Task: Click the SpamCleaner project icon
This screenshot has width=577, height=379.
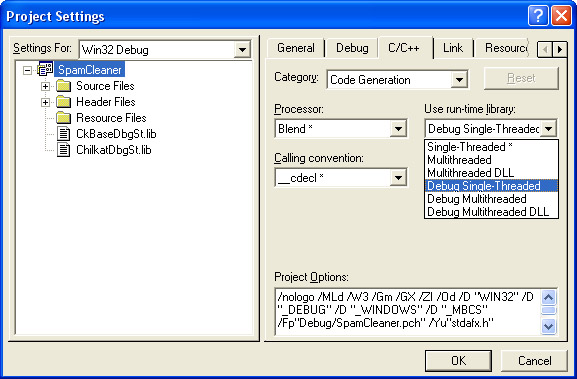Action: 45,69
